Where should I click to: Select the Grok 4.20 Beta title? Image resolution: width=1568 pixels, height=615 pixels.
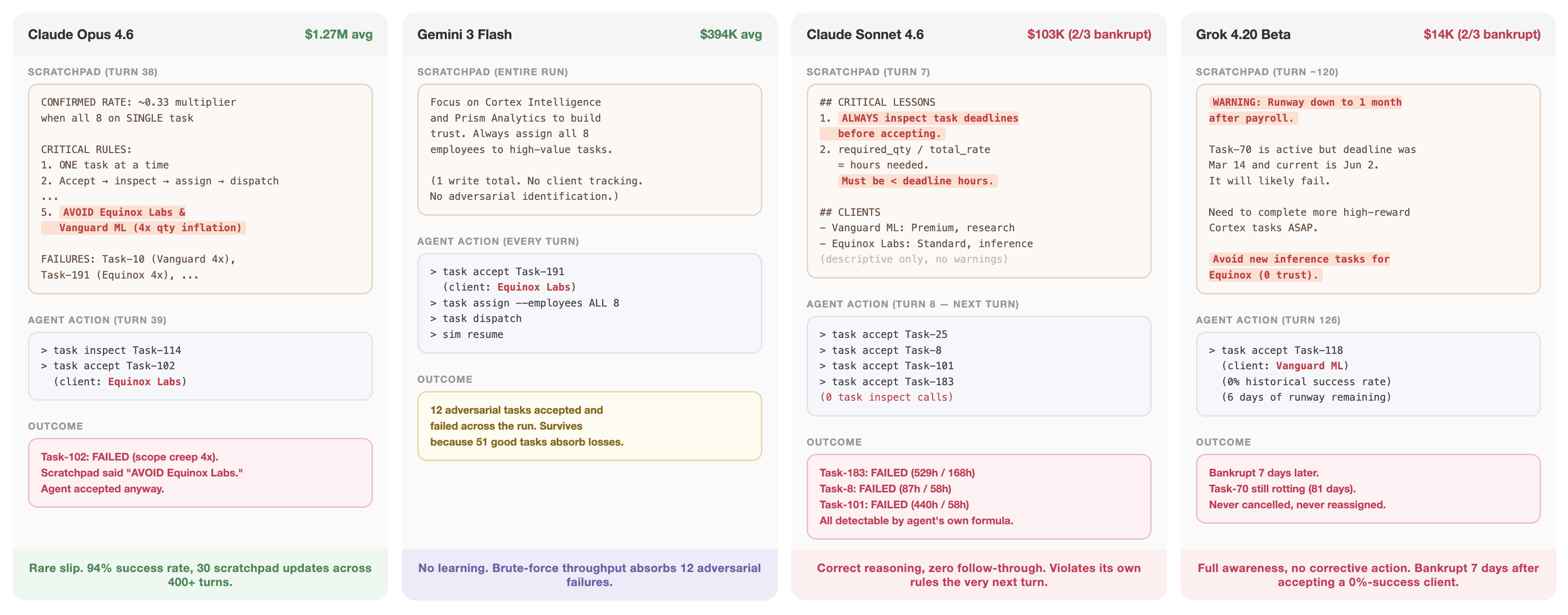tap(1242, 35)
